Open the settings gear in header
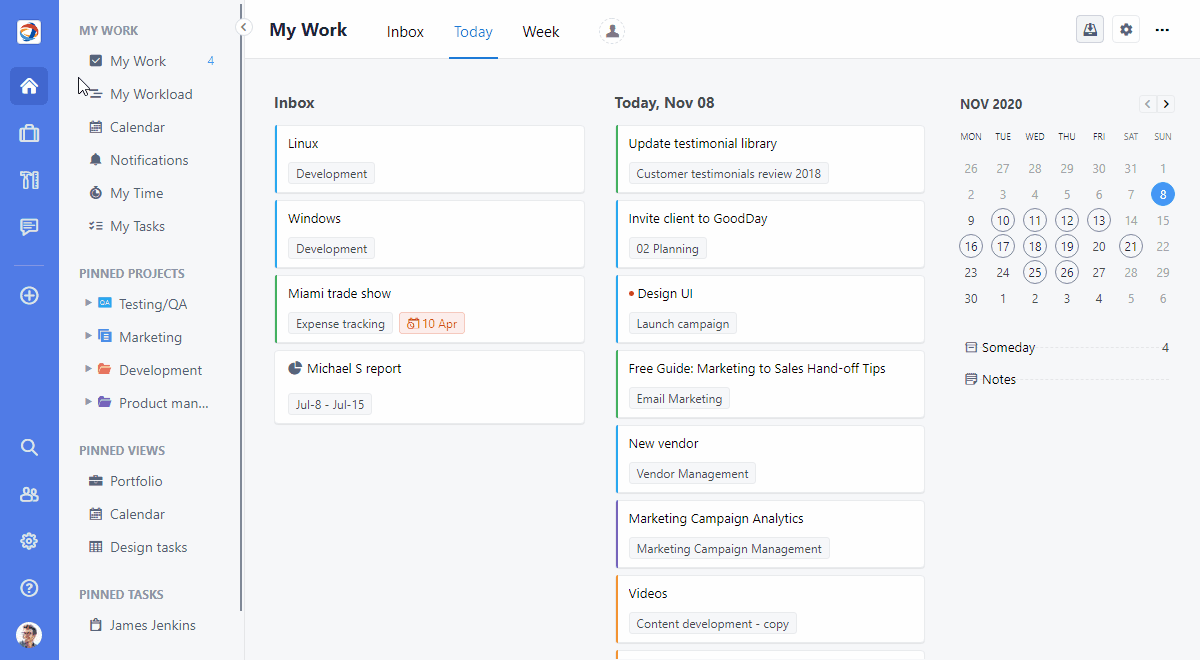Viewport: 1200px width, 660px height. pyautogui.click(x=1126, y=30)
